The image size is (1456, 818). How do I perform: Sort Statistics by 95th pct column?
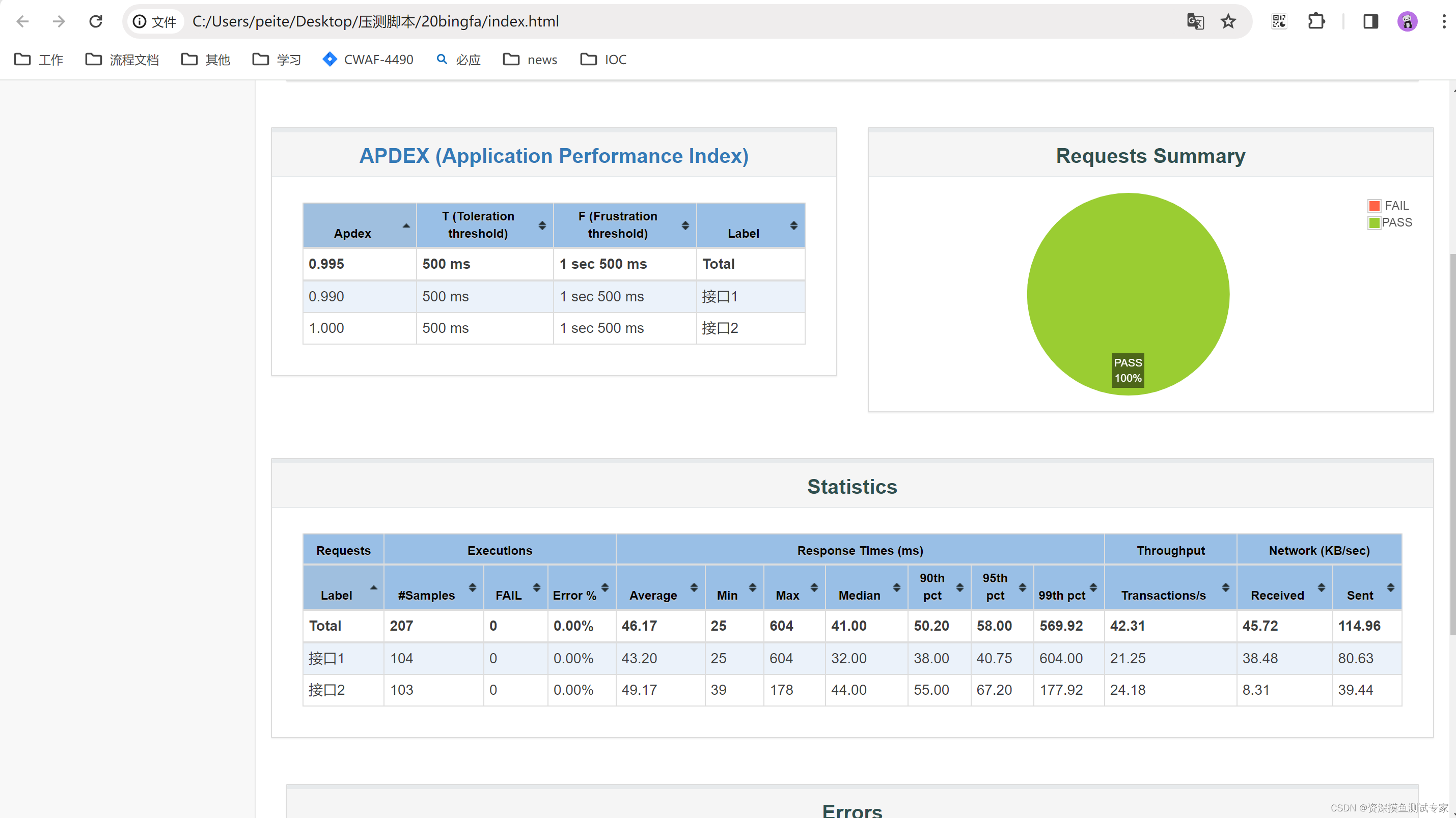1002,587
